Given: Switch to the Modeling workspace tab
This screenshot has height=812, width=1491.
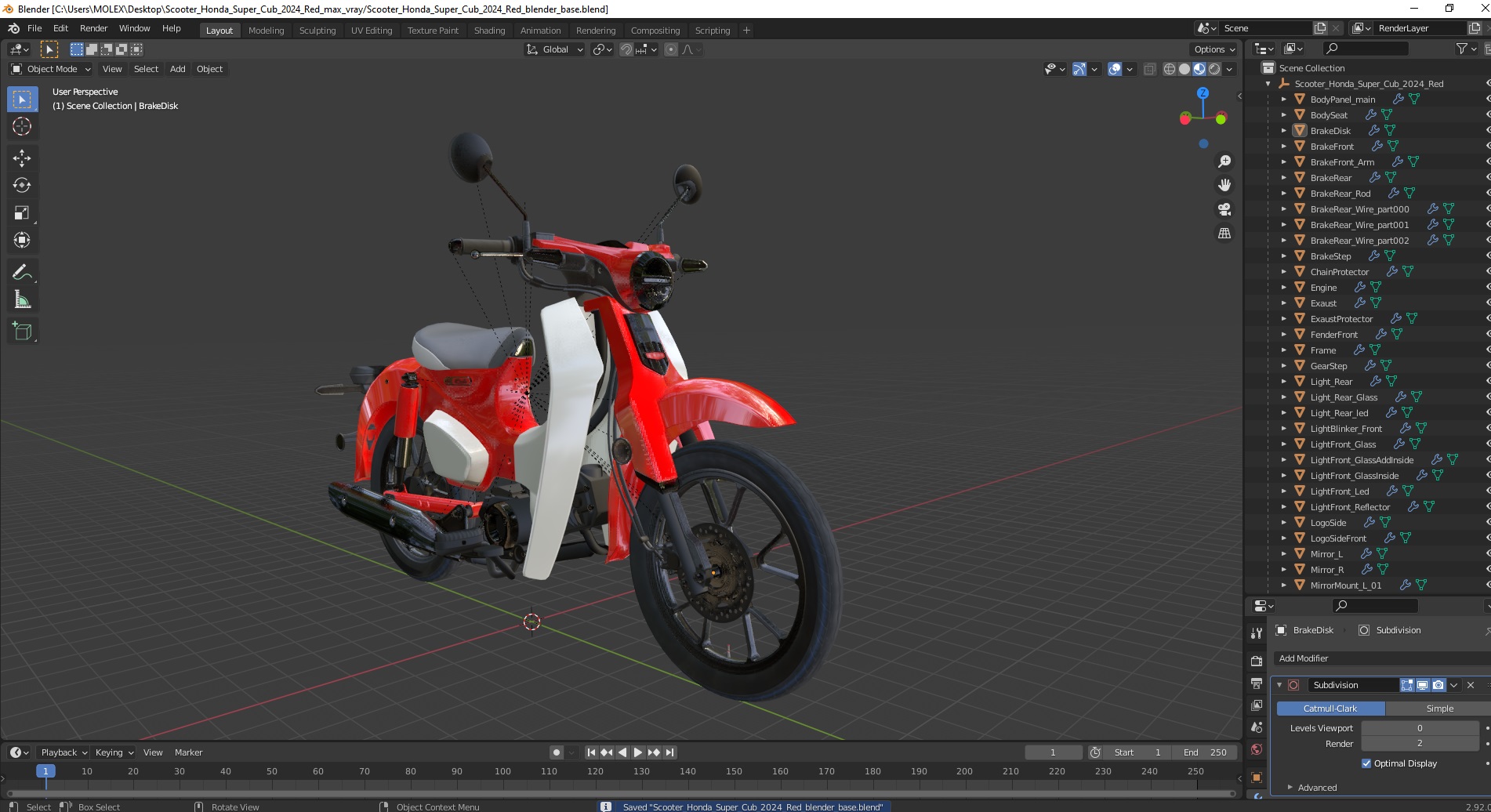Looking at the screenshot, I should (266, 31).
